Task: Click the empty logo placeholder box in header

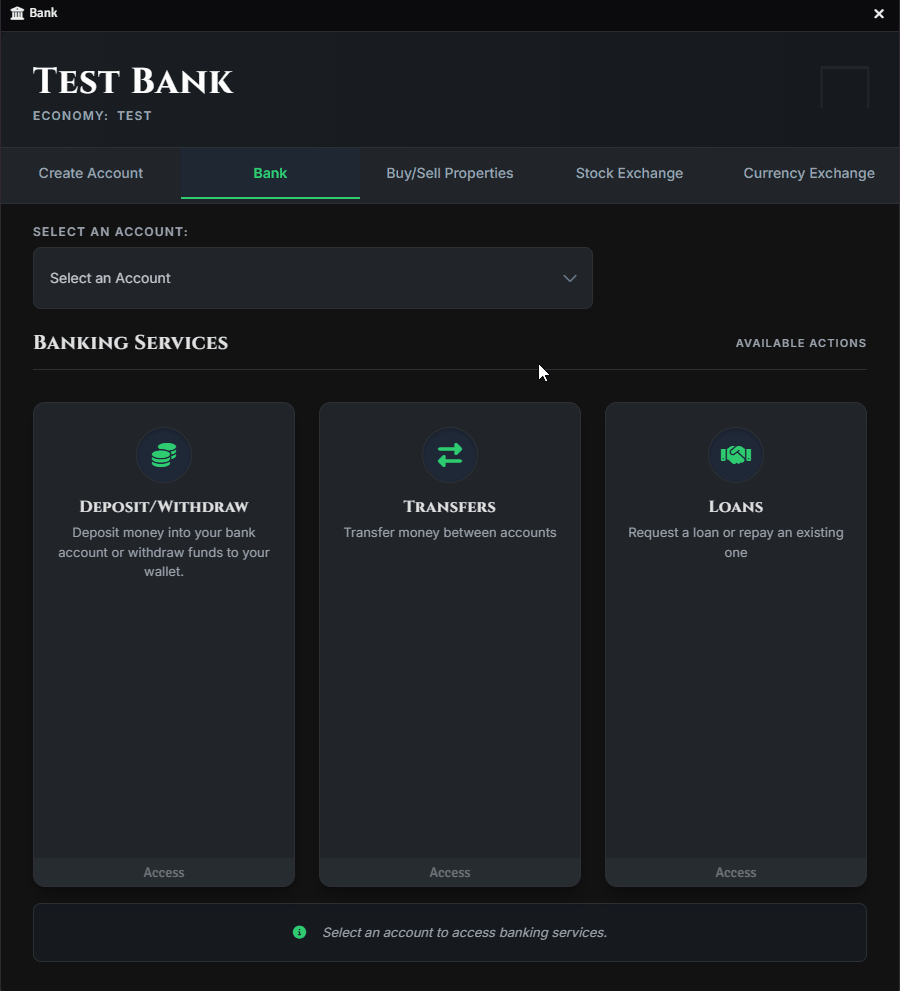Action: (844, 87)
